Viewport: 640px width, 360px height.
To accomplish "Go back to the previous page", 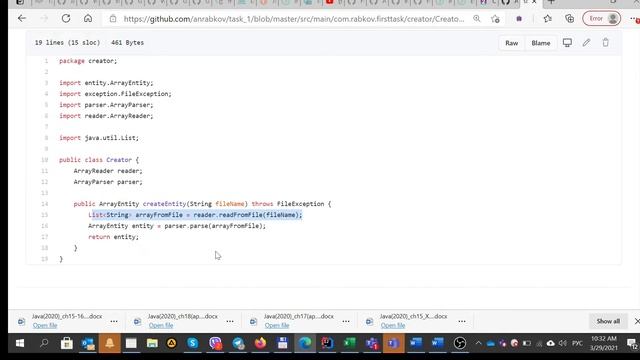I will pos(22,18).
